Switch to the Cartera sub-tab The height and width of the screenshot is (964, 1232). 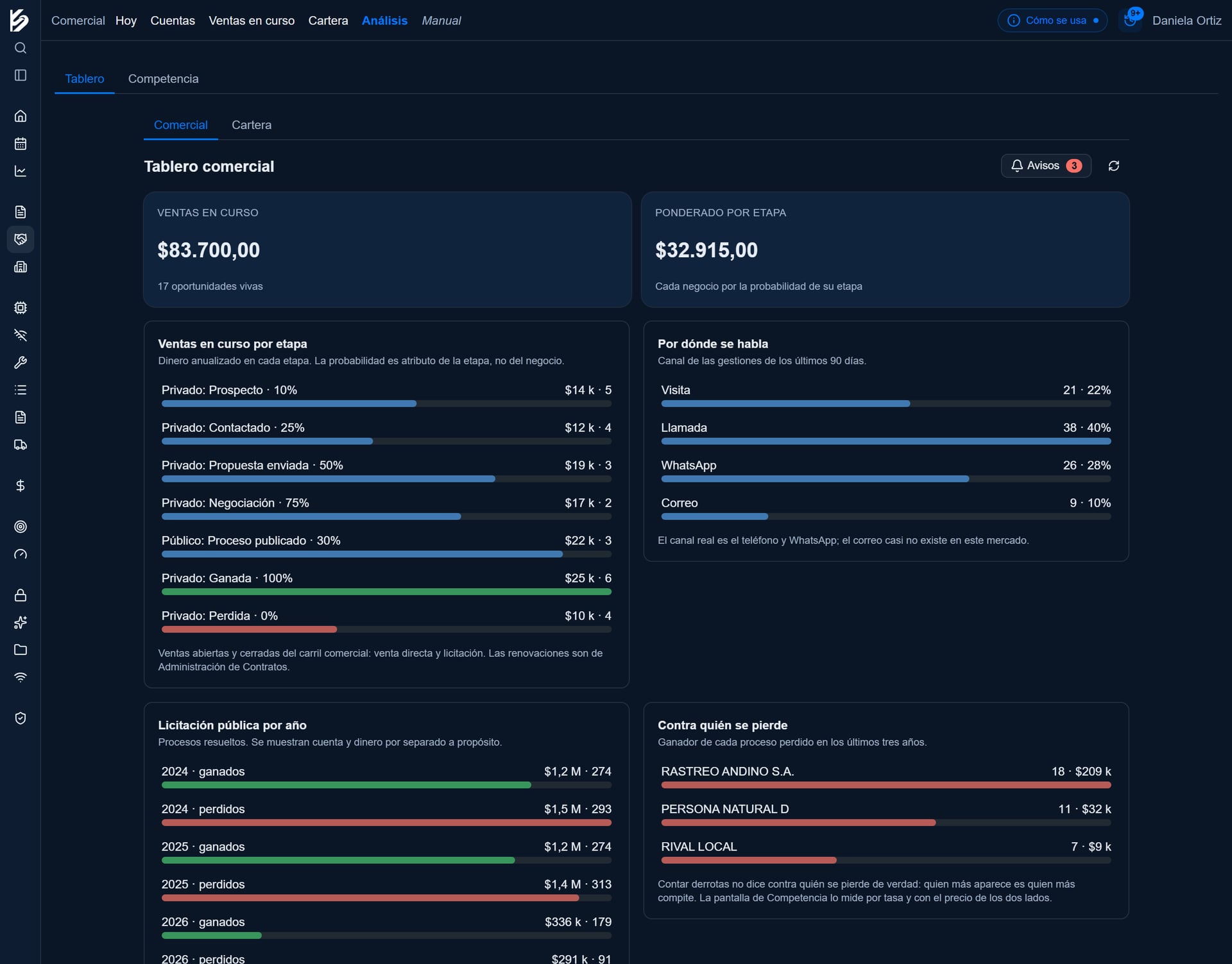click(252, 125)
